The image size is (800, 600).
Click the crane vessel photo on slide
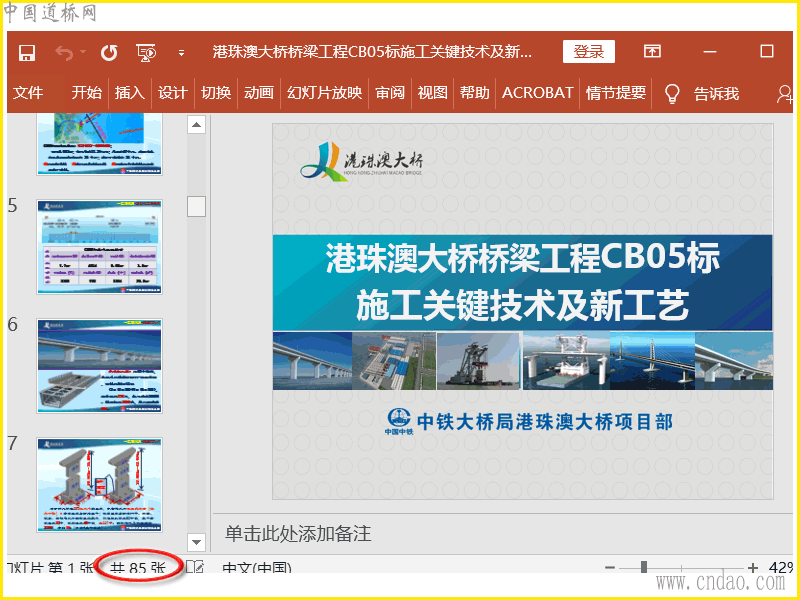pyautogui.click(x=479, y=361)
